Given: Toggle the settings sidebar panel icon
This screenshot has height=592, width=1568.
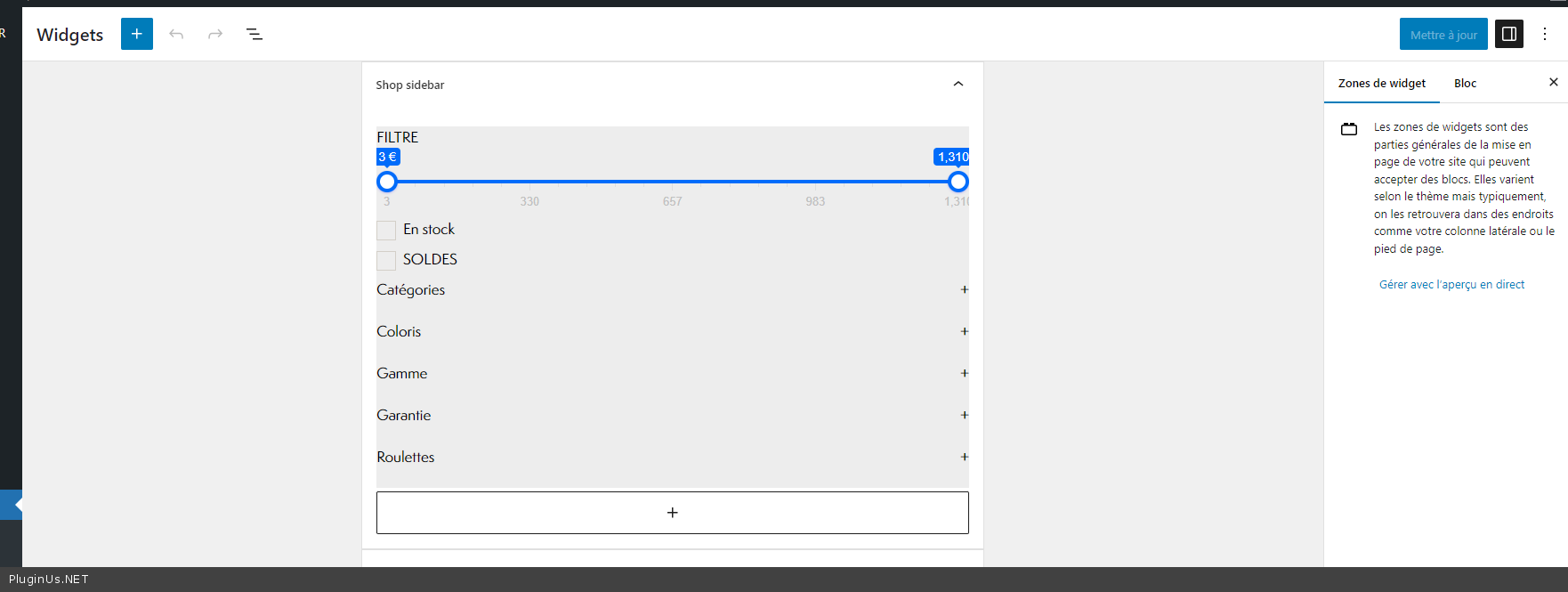Looking at the screenshot, I should point(1509,34).
